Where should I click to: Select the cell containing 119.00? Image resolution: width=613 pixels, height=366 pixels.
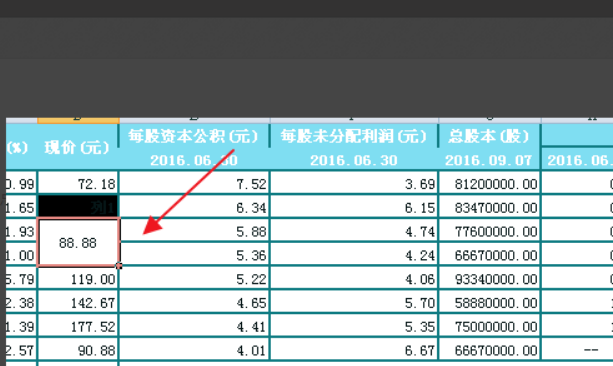(78, 279)
